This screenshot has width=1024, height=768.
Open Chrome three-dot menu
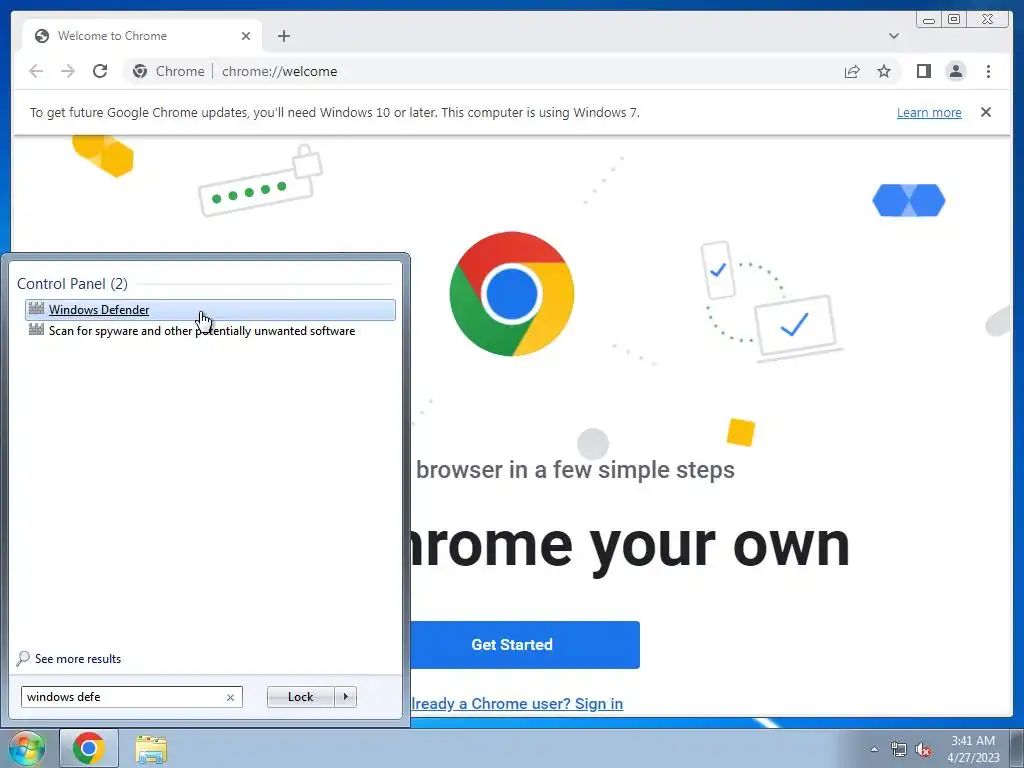click(988, 71)
